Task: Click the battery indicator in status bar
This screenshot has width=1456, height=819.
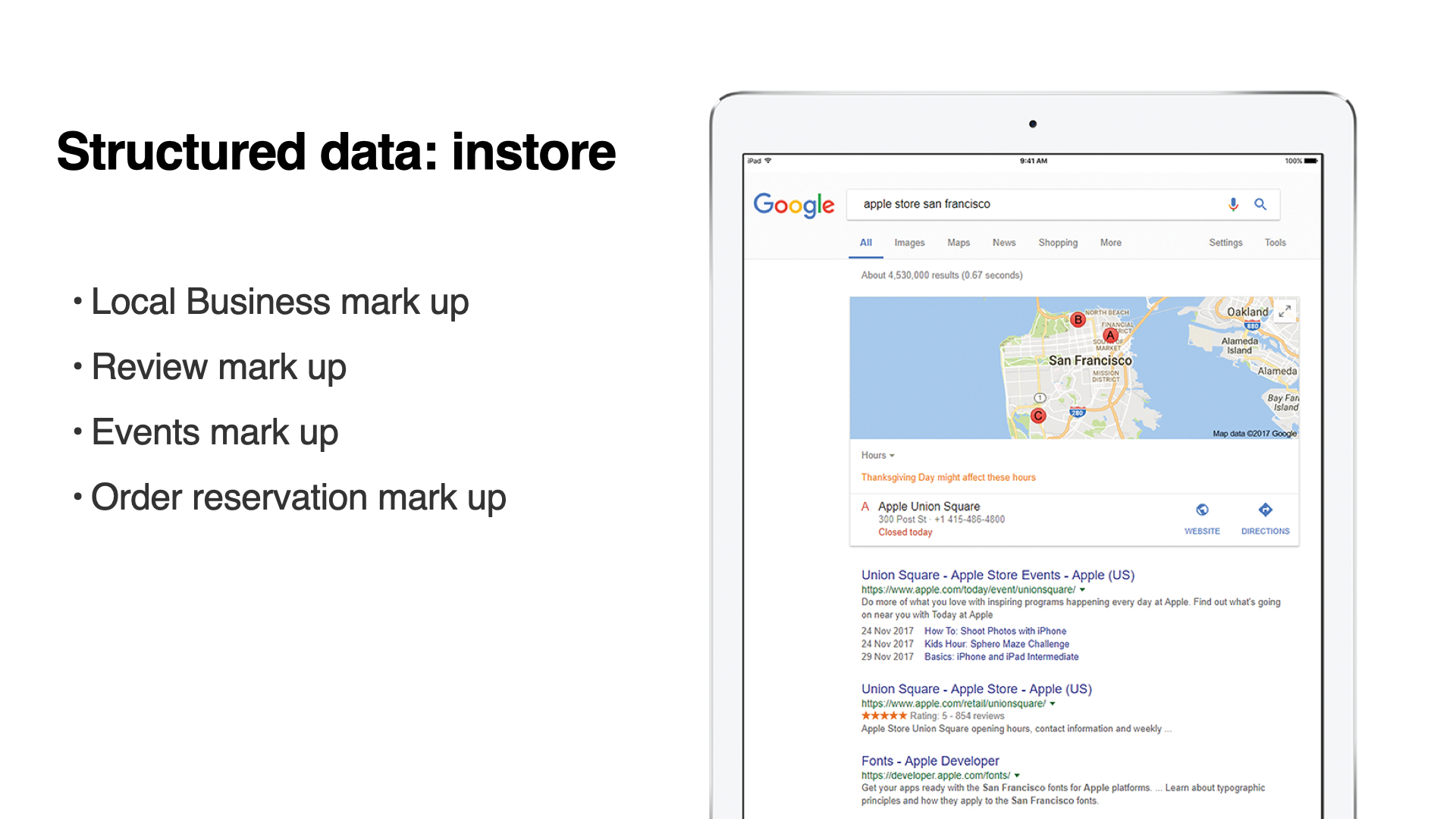Action: coord(1311,161)
